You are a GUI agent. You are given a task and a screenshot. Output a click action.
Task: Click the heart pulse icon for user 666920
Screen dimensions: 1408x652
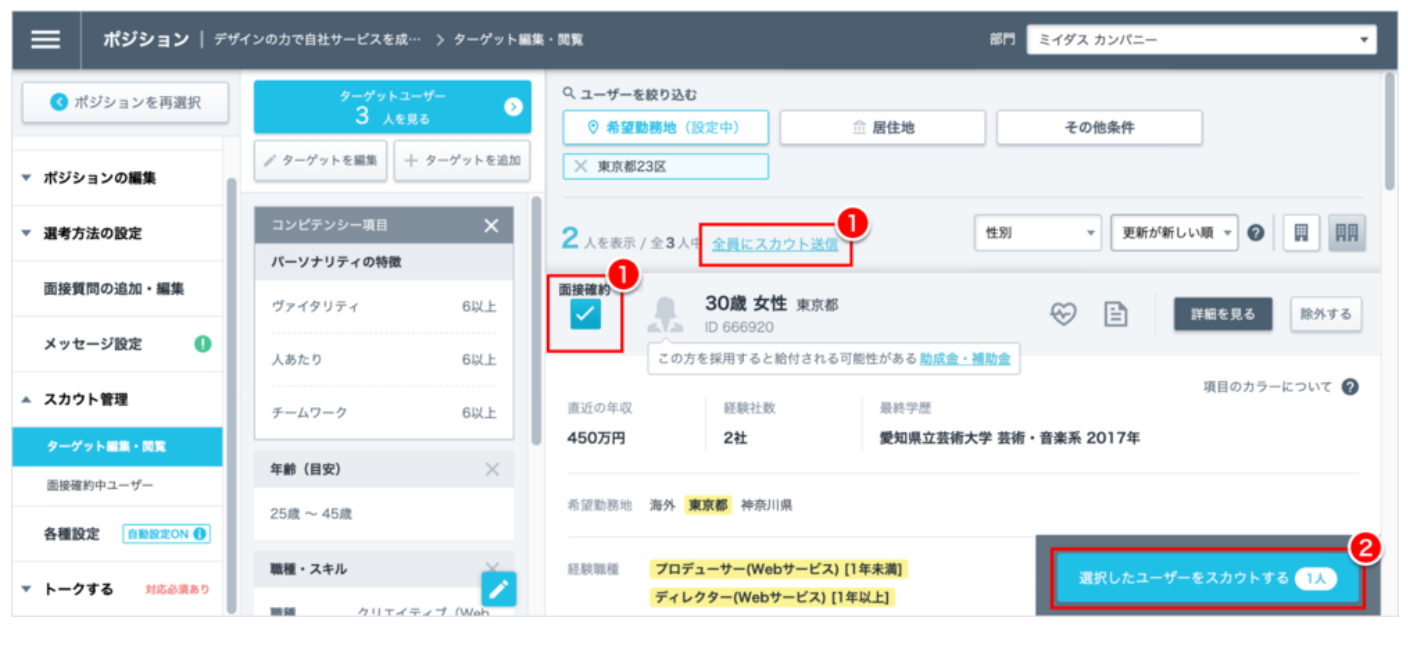click(1062, 314)
